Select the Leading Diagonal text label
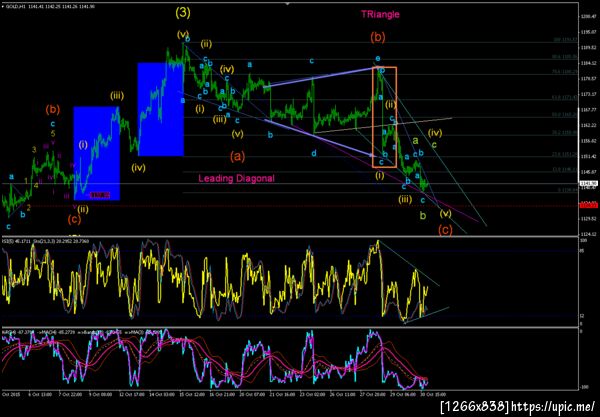The width and height of the screenshot is (600, 417). coord(236,178)
